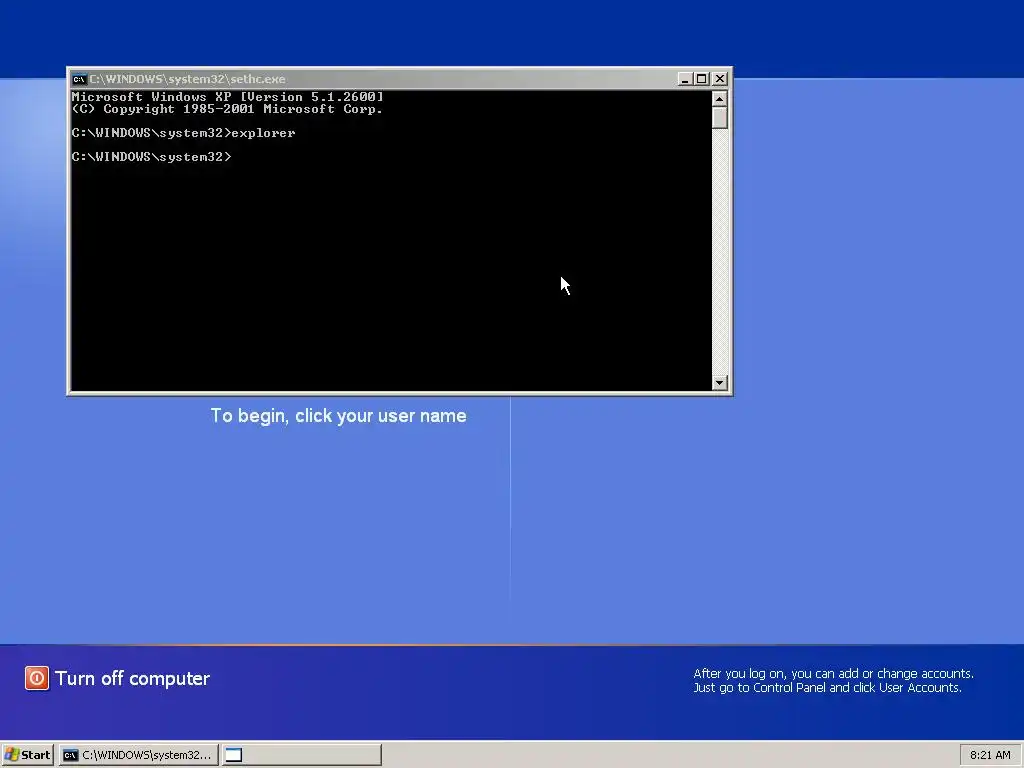The width and height of the screenshot is (1024, 768).
Task: Click 'To begin, click your user name' text
Action: tap(338, 416)
